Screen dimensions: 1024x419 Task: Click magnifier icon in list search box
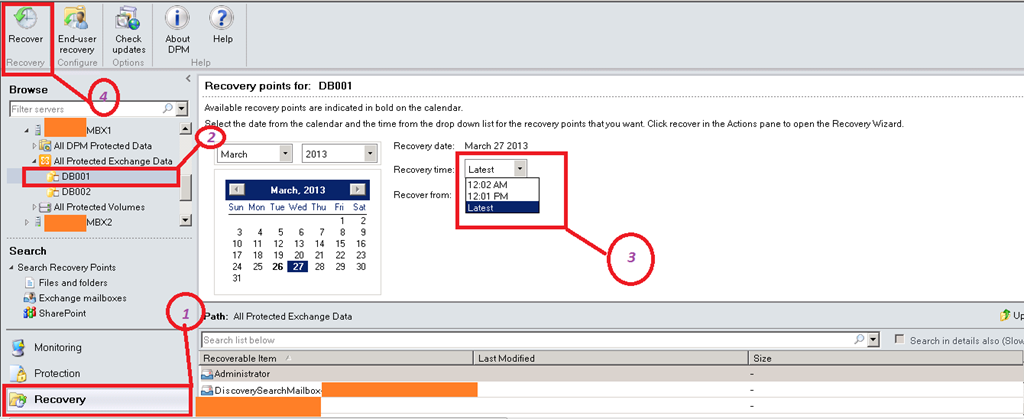(x=861, y=340)
